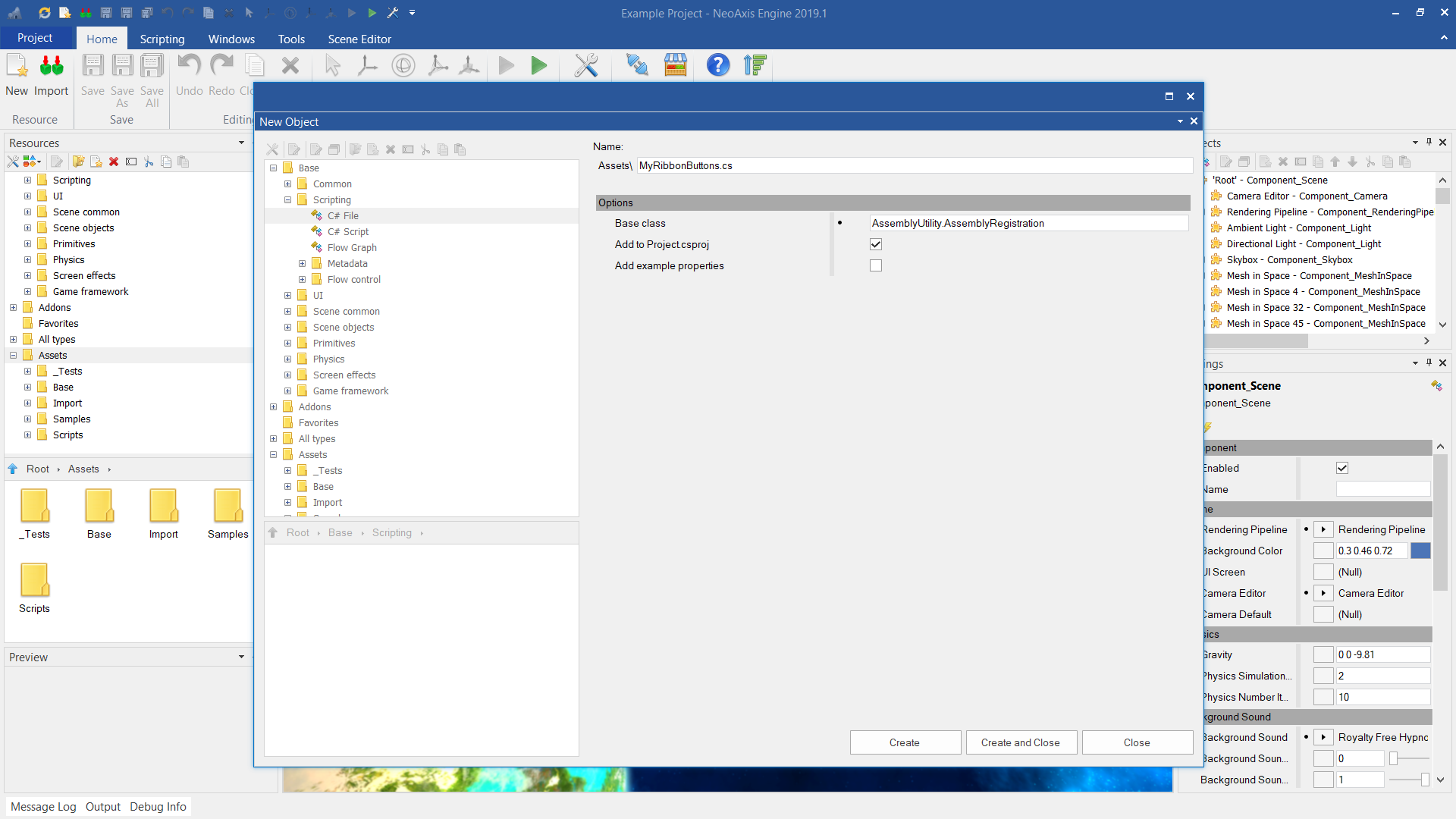
Task: Click the object Name text field
Action: click(x=914, y=165)
